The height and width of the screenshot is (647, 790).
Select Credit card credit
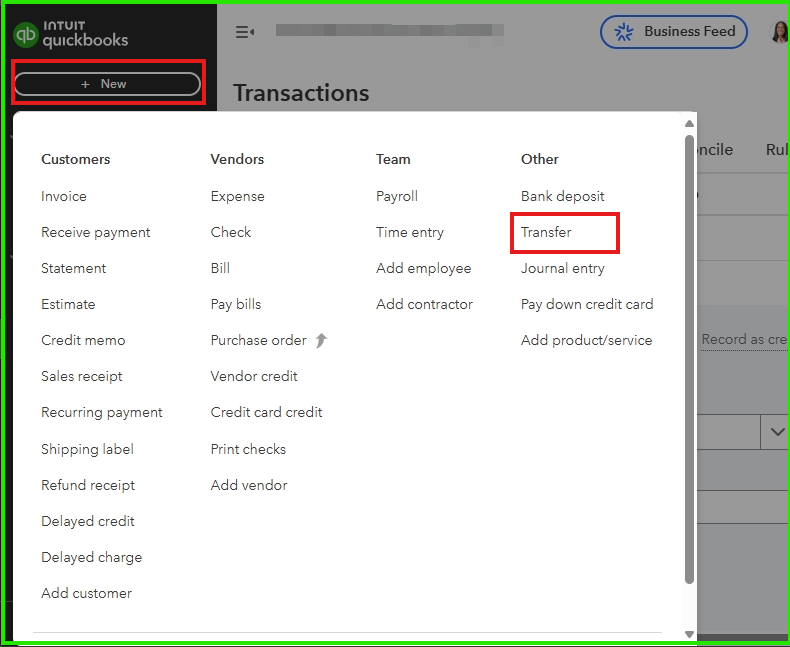(267, 412)
